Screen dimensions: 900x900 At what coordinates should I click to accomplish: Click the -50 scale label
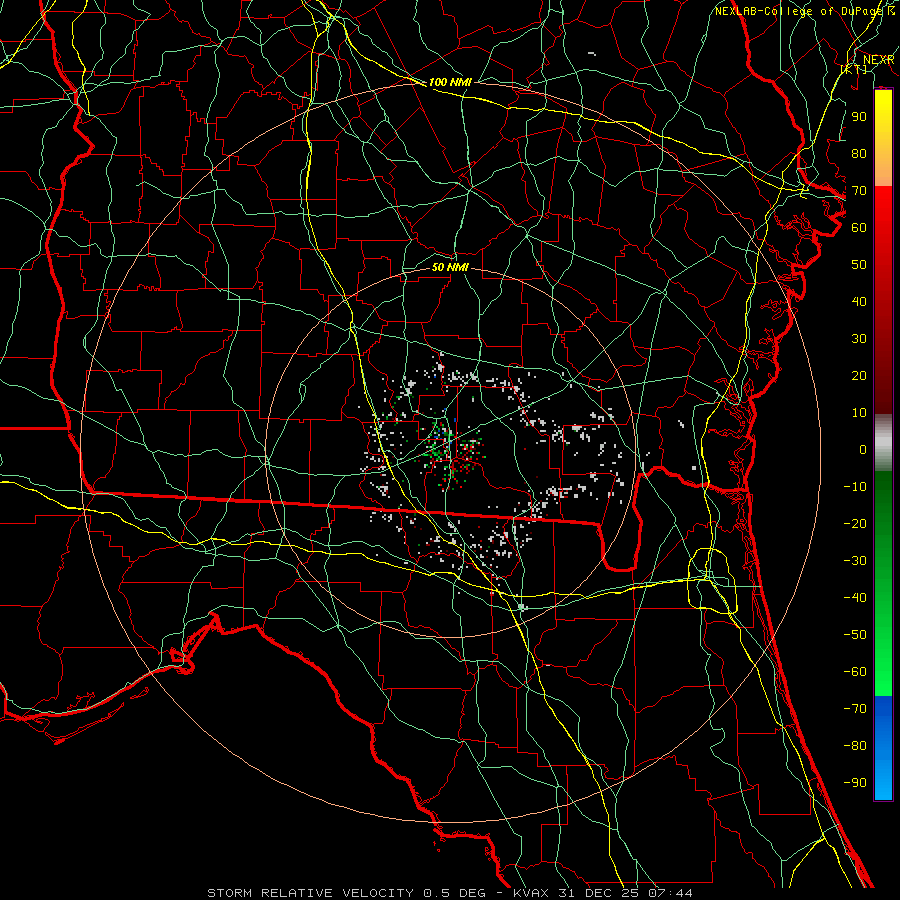coord(855,635)
